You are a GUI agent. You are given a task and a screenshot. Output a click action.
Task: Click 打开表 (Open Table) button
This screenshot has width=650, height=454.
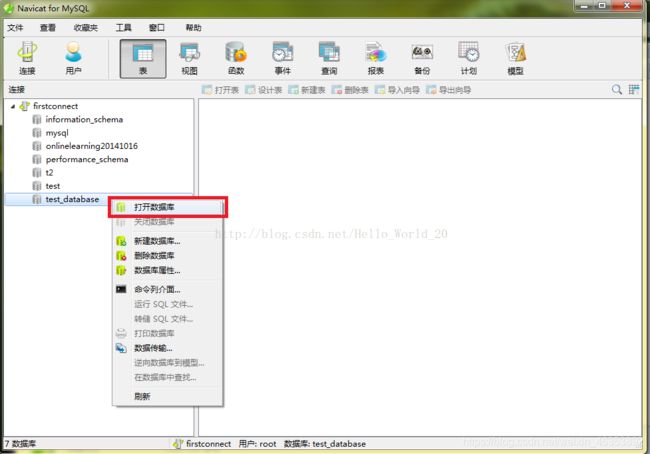pyautogui.click(x=220, y=90)
